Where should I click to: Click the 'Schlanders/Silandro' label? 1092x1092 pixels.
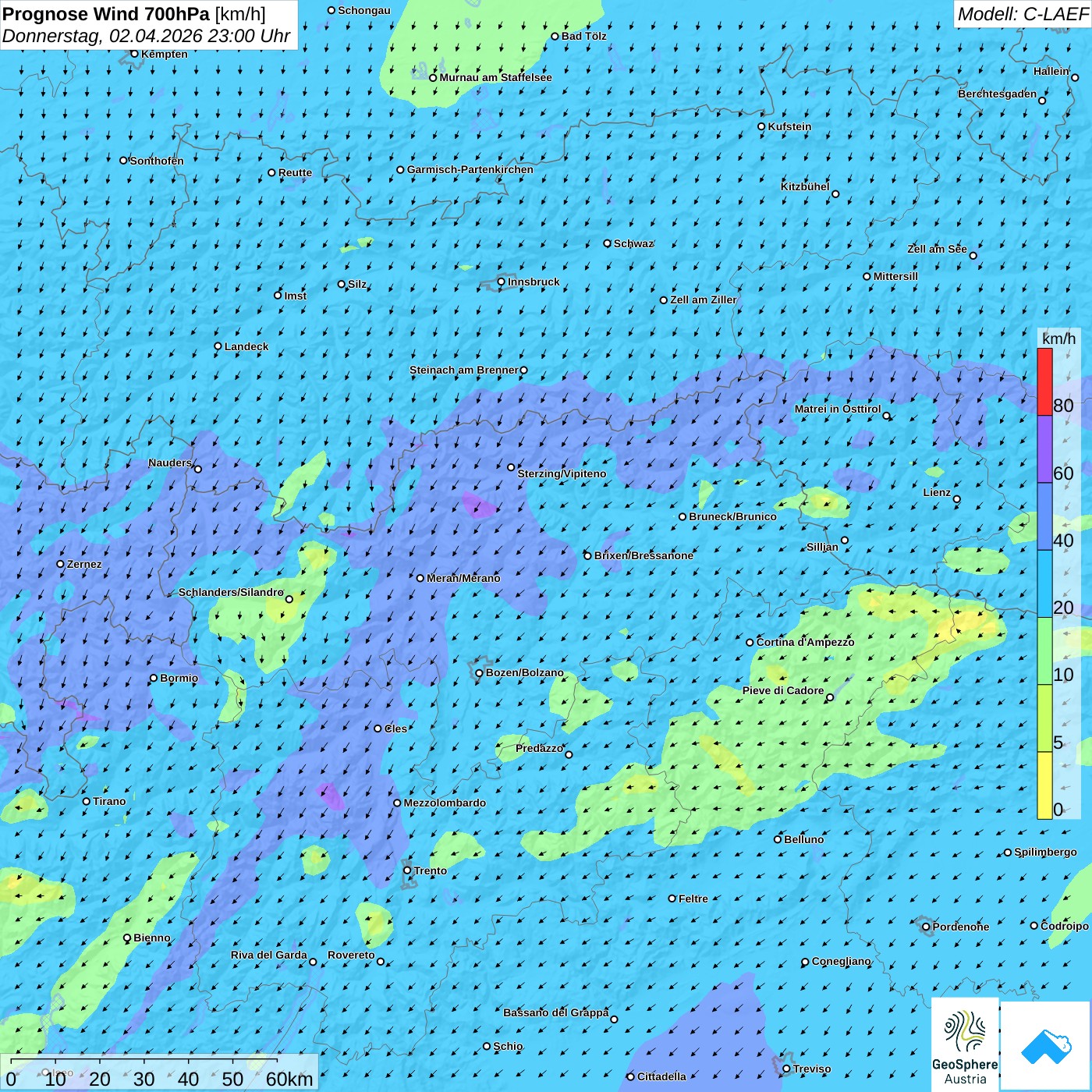pos(231,592)
